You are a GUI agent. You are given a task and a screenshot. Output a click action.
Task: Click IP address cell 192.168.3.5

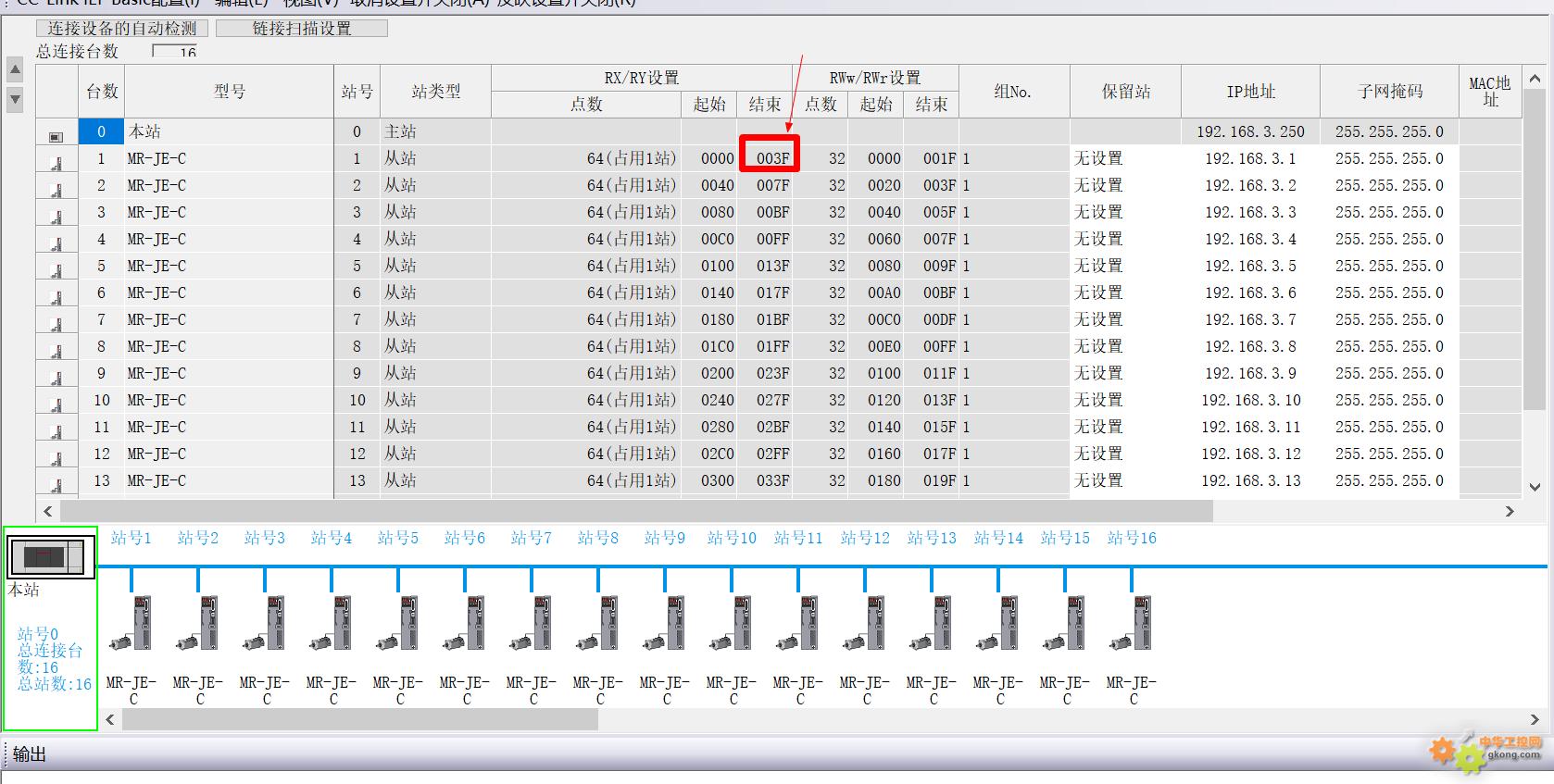pyautogui.click(x=1250, y=266)
